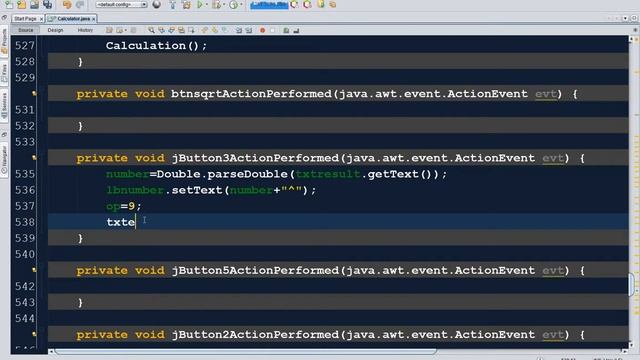This screenshot has width=640, height=360.
Task: Click the Shift Line Left icon
Action: tap(239, 30)
